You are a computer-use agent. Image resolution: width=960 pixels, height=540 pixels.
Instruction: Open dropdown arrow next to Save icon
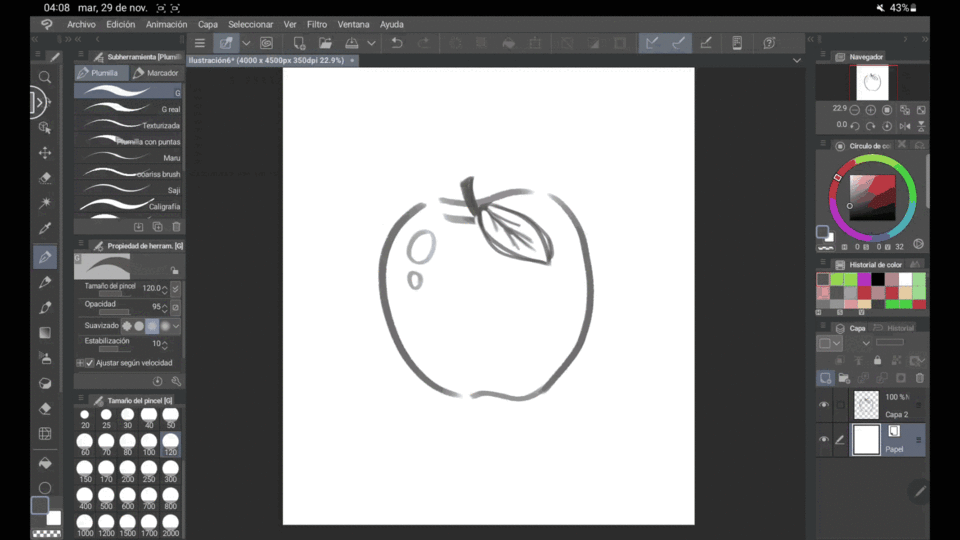[371, 43]
